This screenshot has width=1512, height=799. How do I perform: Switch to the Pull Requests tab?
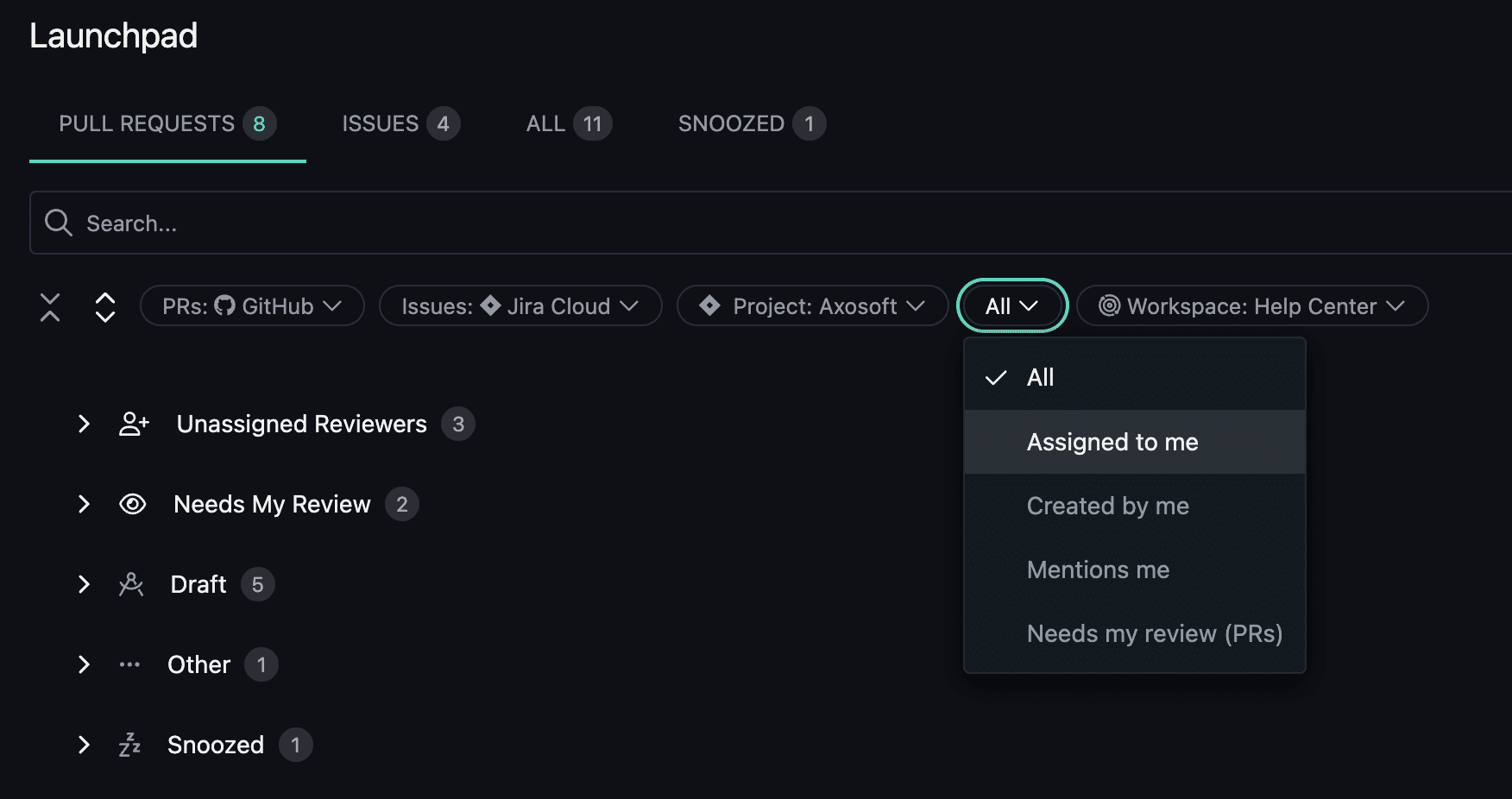[167, 124]
